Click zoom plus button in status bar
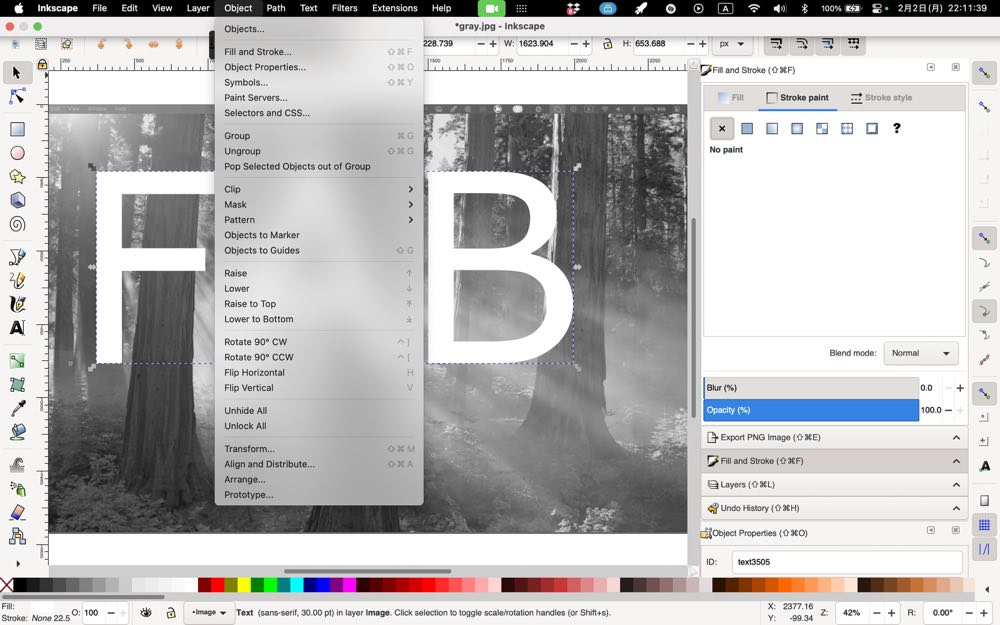The image size is (1000, 625). 891,613
